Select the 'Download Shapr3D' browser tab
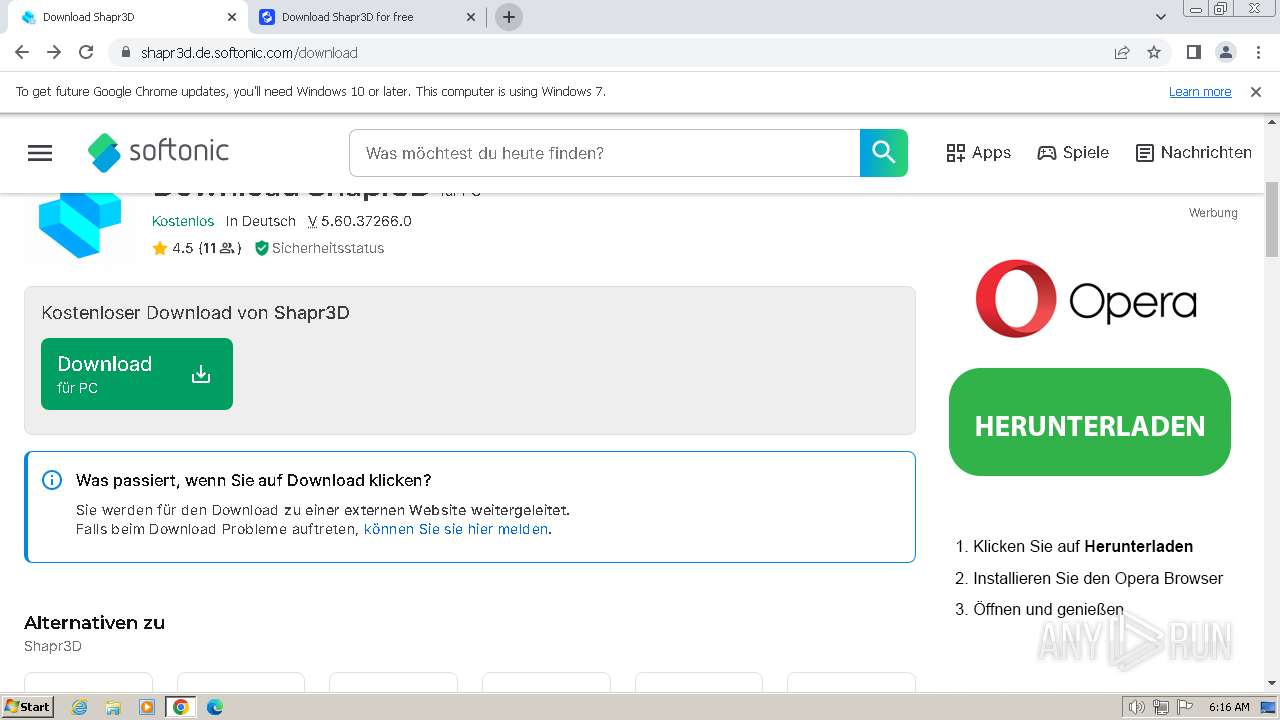Image resolution: width=1280 pixels, height=720 pixels. pyautogui.click(x=128, y=17)
